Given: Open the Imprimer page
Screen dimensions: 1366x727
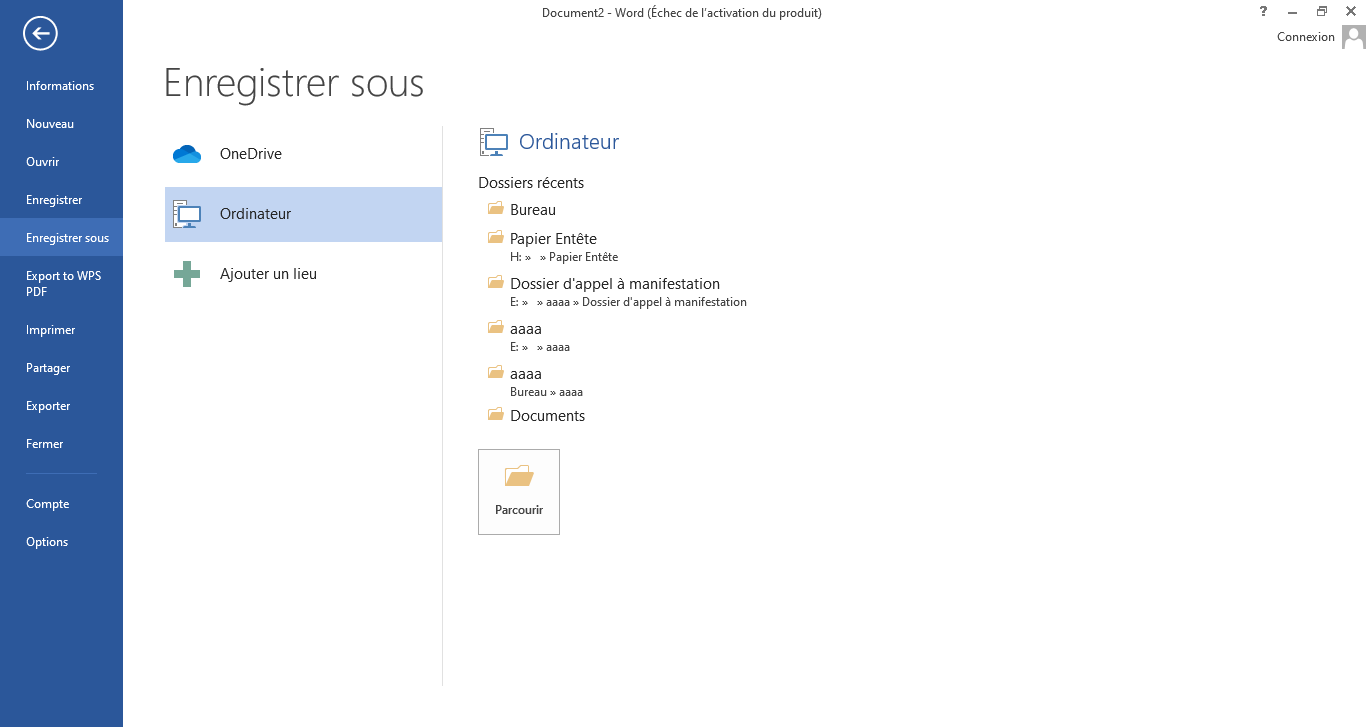Looking at the screenshot, I should (61, 330).
